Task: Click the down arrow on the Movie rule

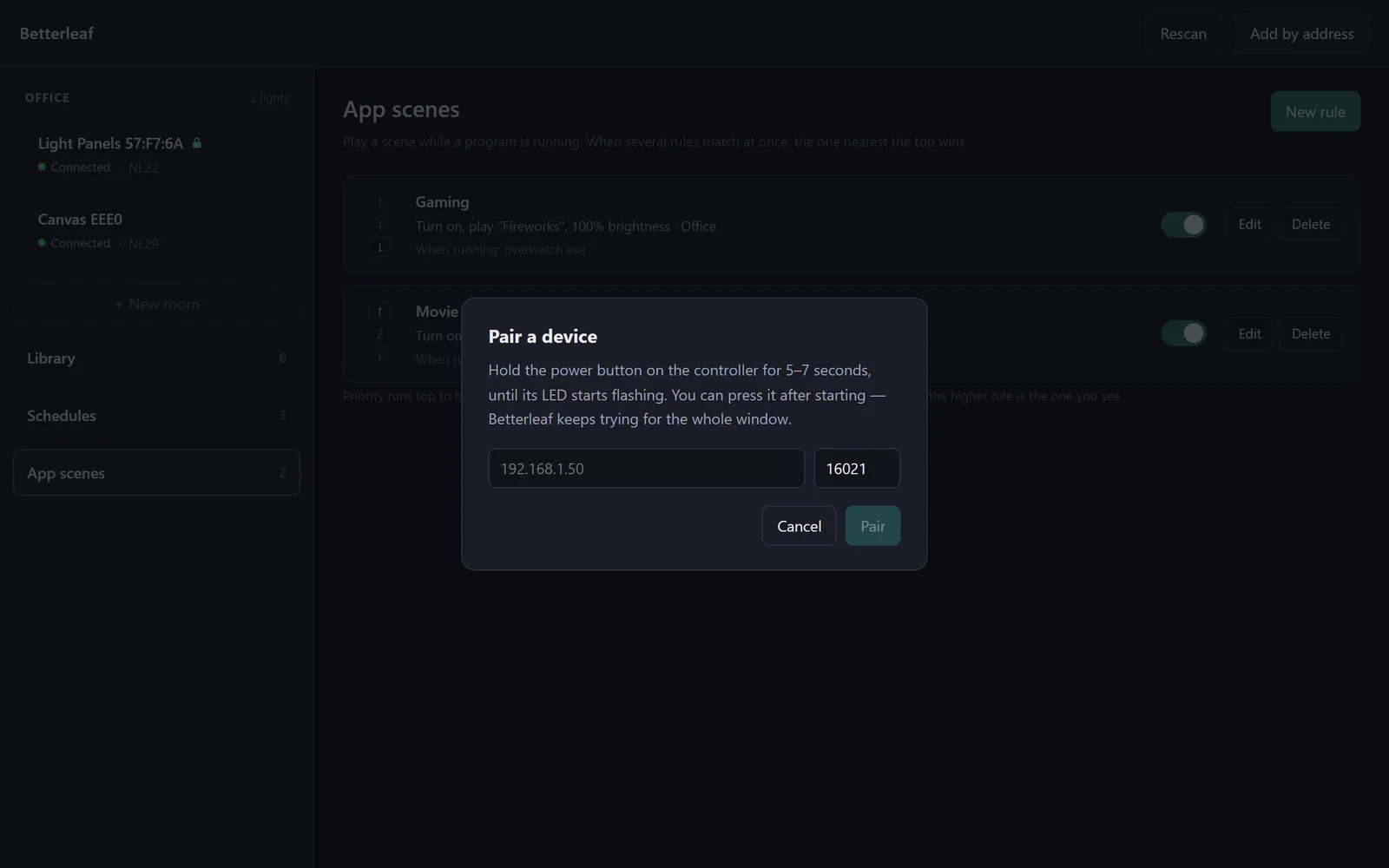Action: pos(379,357)
